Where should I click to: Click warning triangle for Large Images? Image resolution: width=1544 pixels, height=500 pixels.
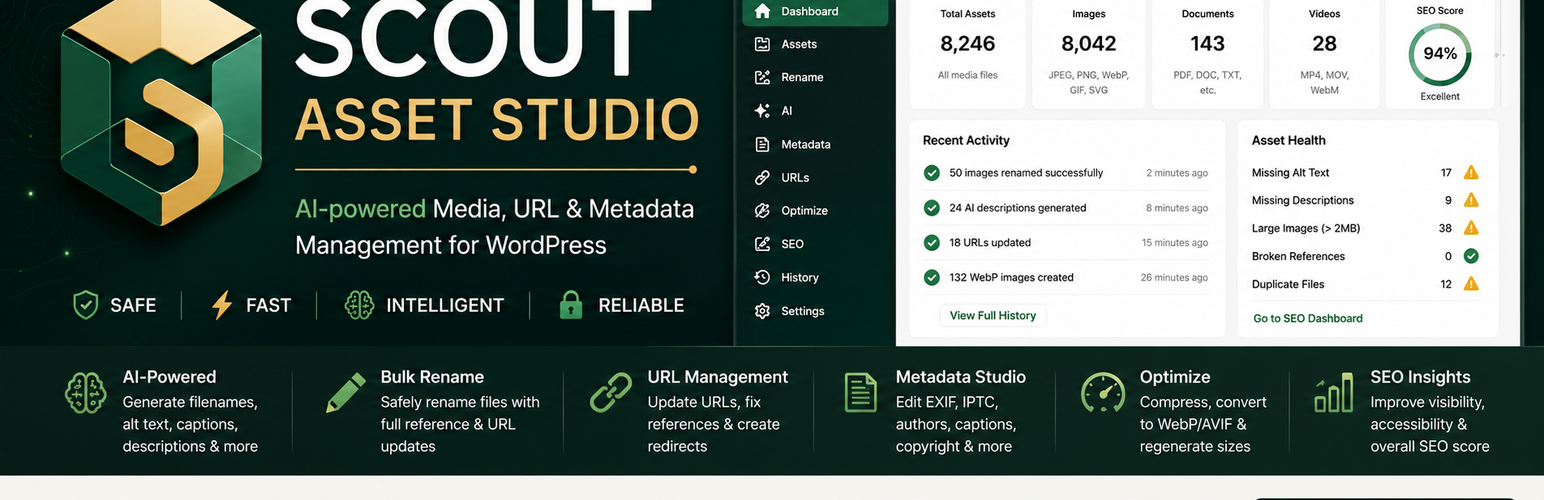1471,228
